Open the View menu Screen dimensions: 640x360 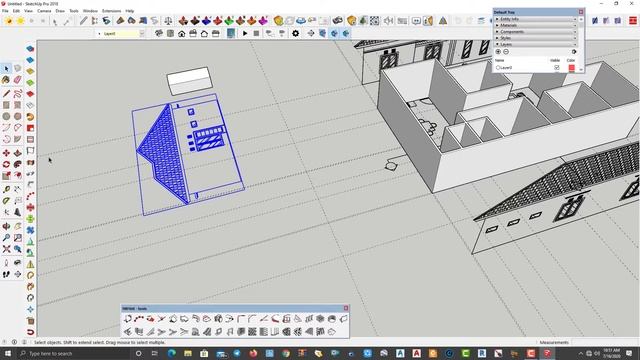pos(28,11)
